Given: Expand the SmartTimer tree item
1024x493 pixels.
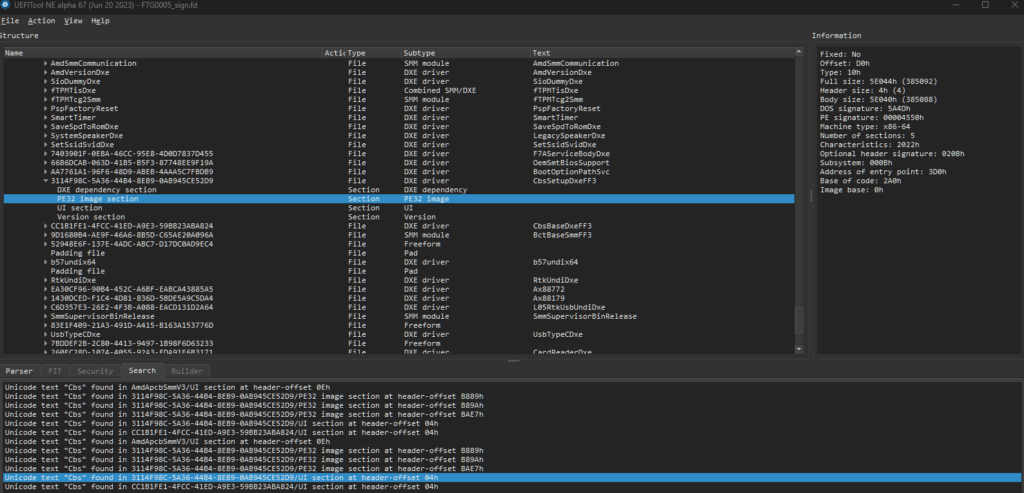Looking at the screenshot, I should [46, 118].
